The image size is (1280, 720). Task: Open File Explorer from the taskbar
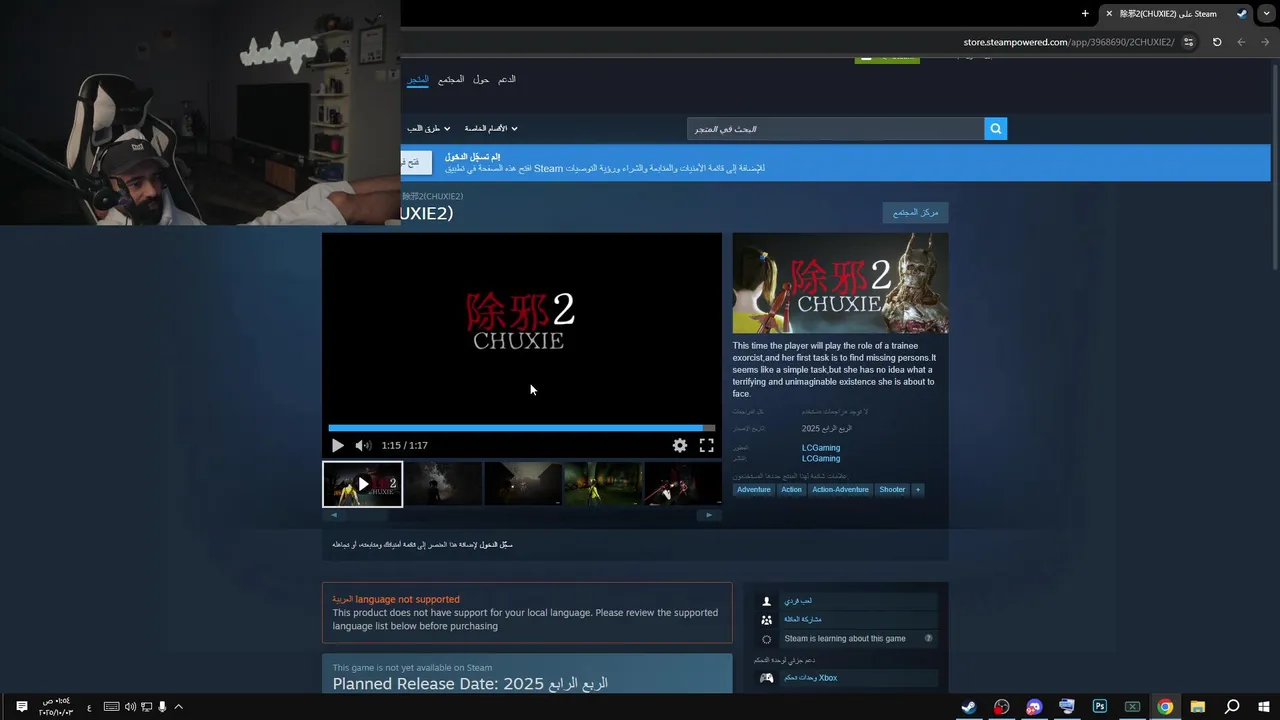[x=1198, y=707]
